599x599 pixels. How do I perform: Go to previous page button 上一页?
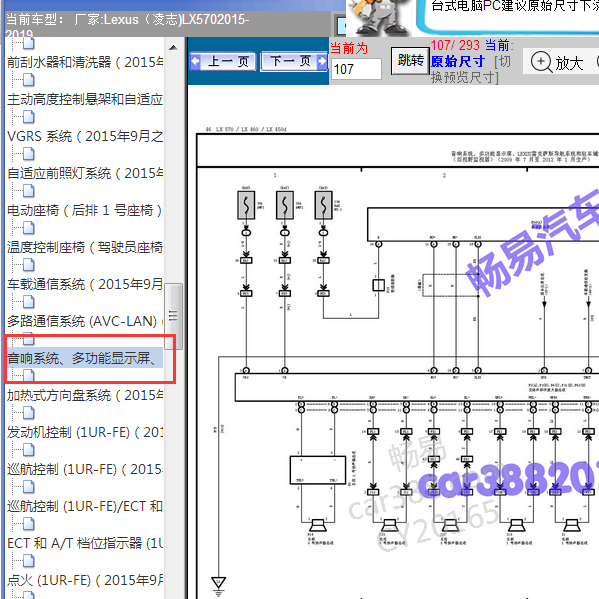pos(223,61)
